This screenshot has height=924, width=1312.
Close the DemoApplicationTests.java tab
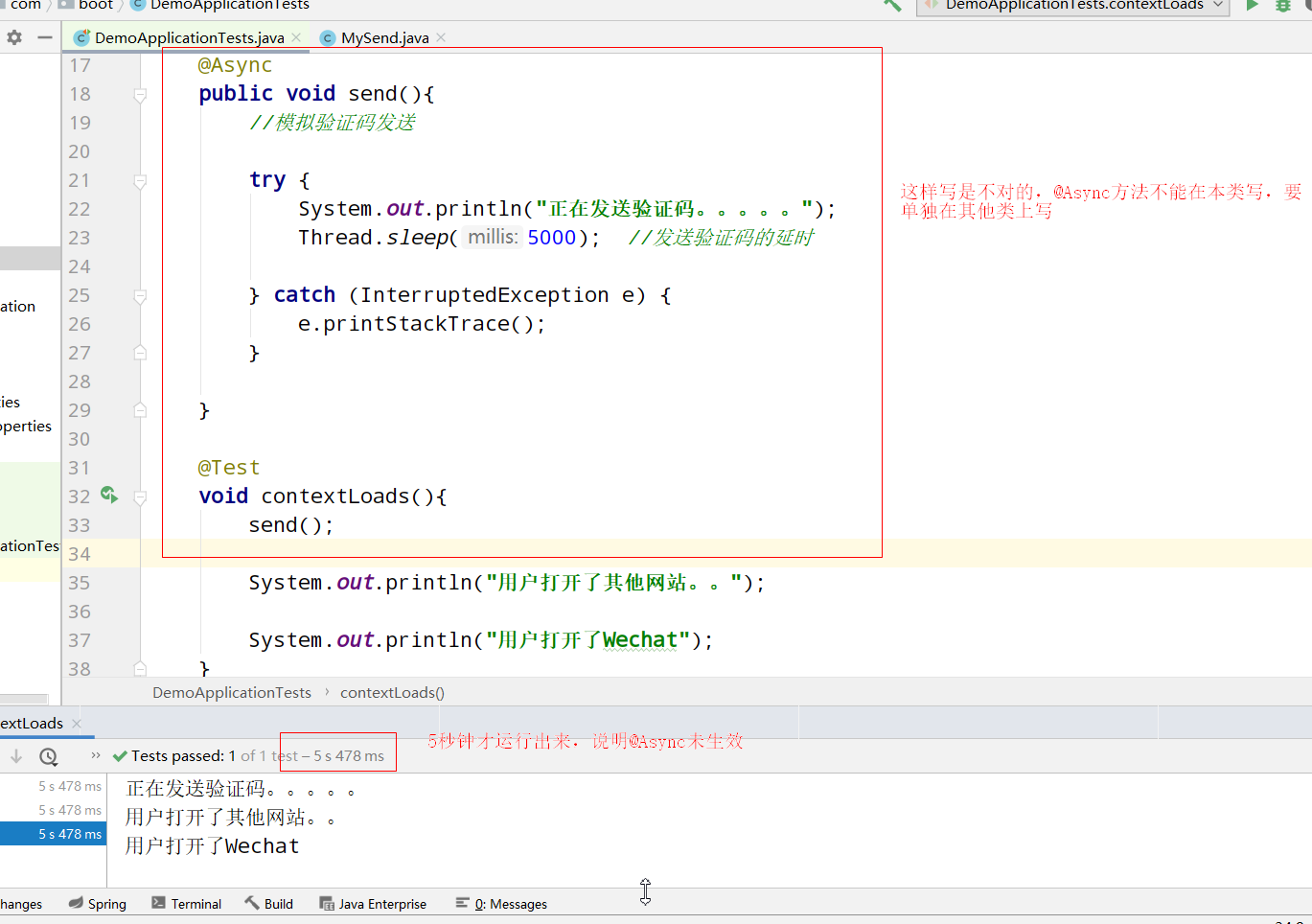coord(296,37)
